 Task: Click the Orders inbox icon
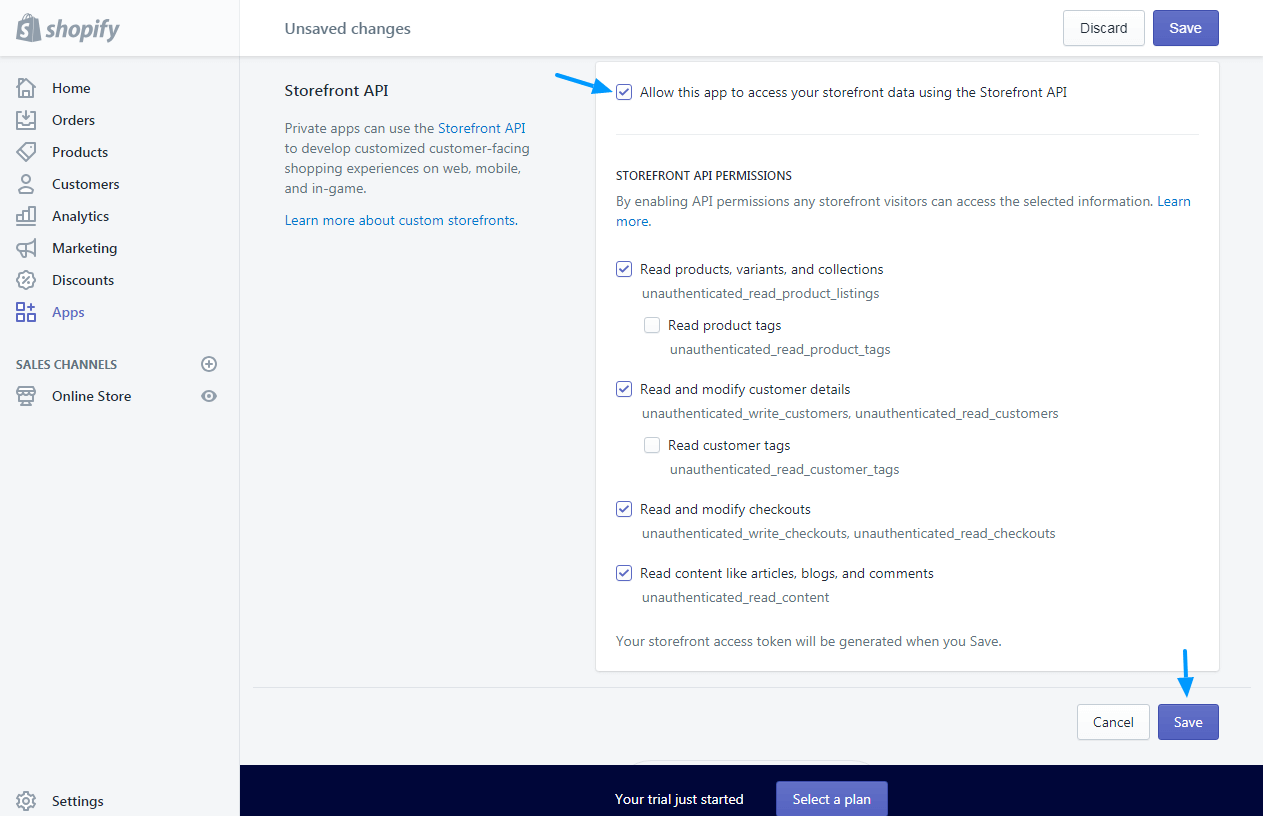tap(26, 120)
